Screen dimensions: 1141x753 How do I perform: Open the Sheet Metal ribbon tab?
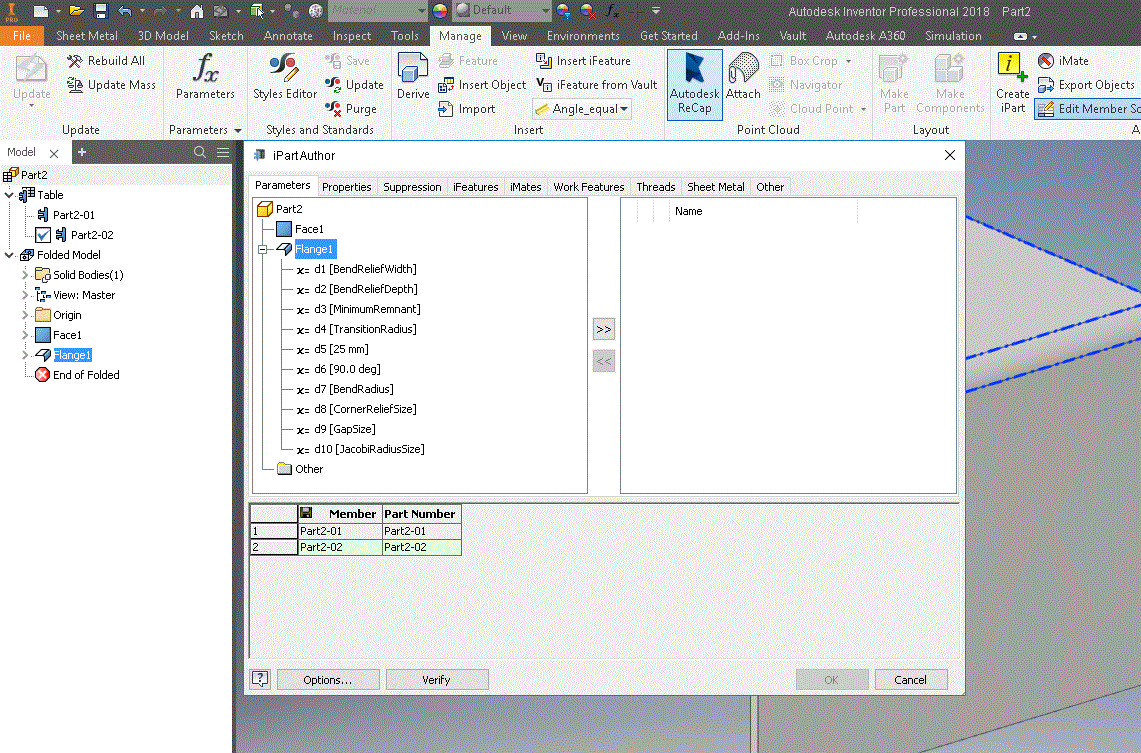click(87, 36)
